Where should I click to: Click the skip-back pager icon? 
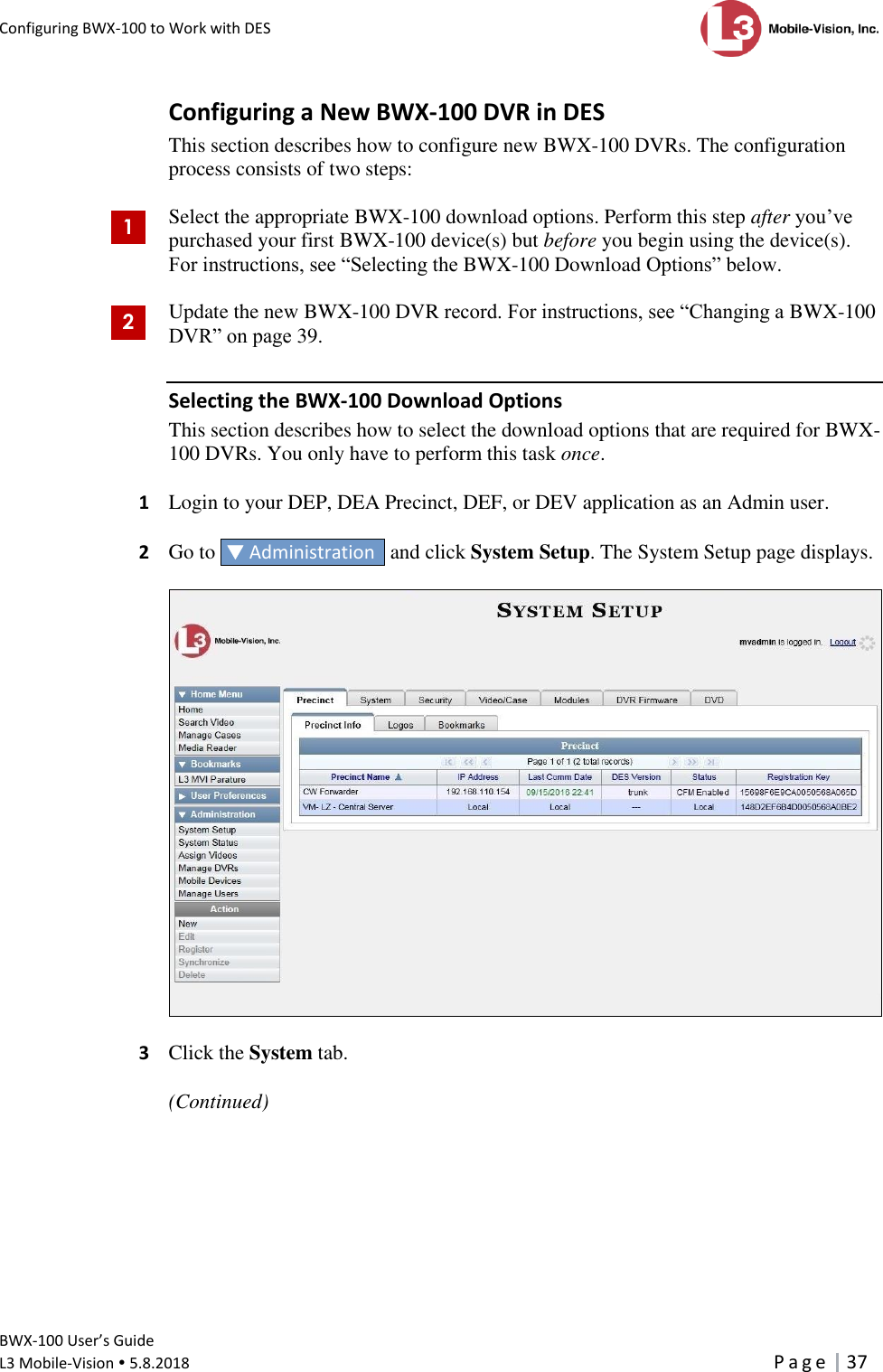point(468,762)
